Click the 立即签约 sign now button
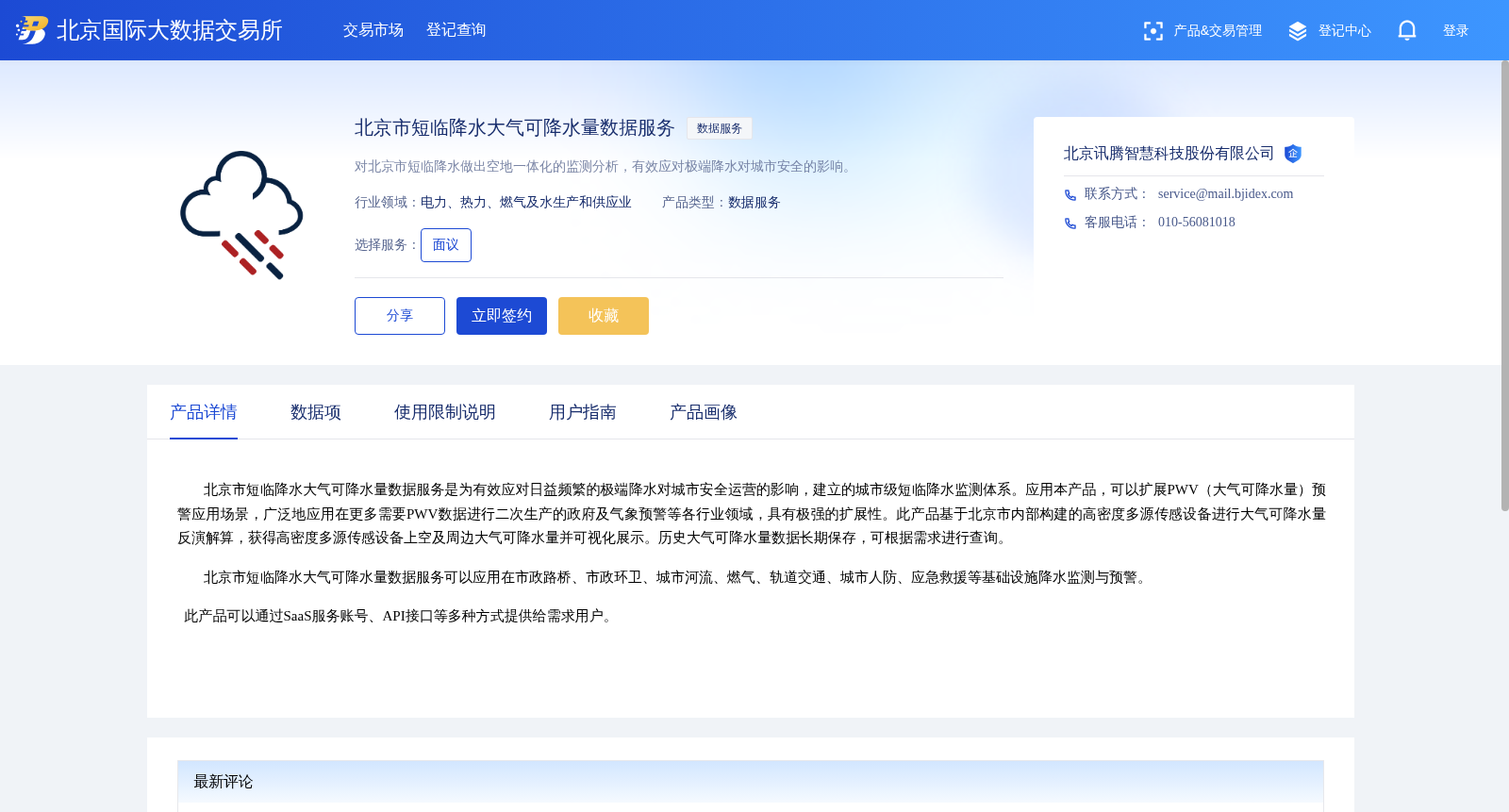The image size is (1509, 812). click(502, 316)
